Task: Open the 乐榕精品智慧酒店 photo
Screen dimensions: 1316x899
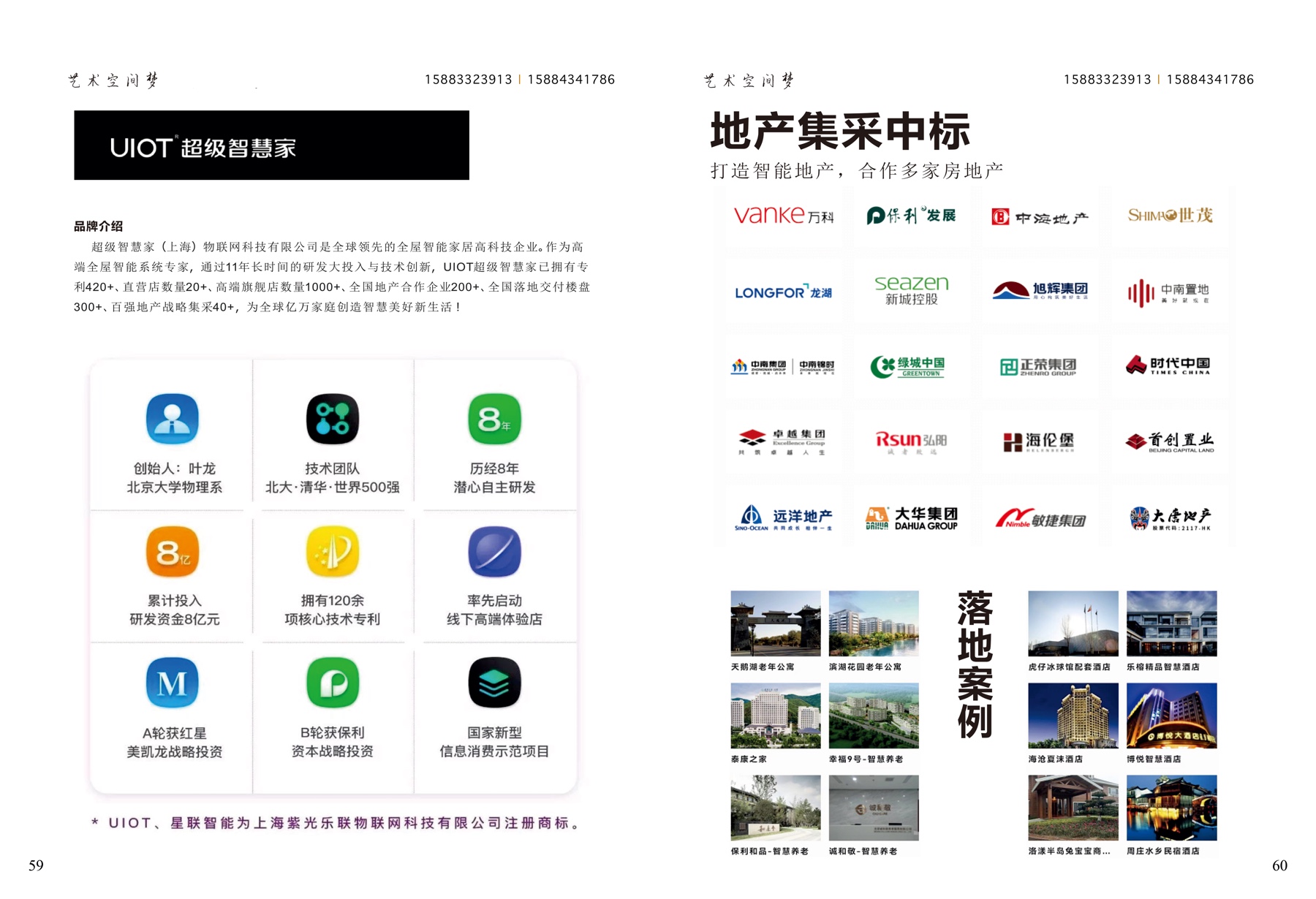Action: [1171, 623]
